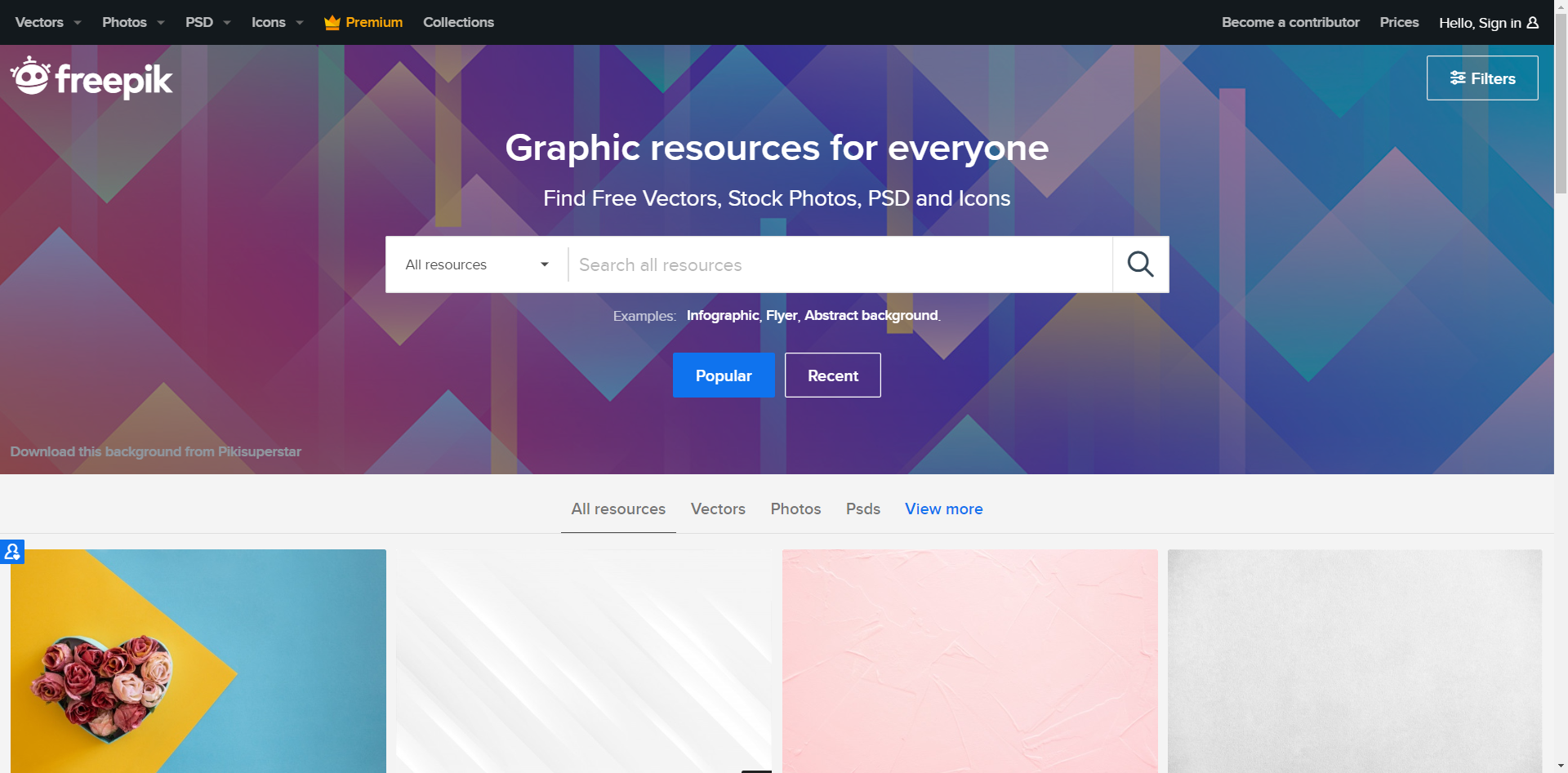The image size is (1568, 773).
Task: Open the pink crumpled texture thumbnail
Action: click(x=970, y=661)
